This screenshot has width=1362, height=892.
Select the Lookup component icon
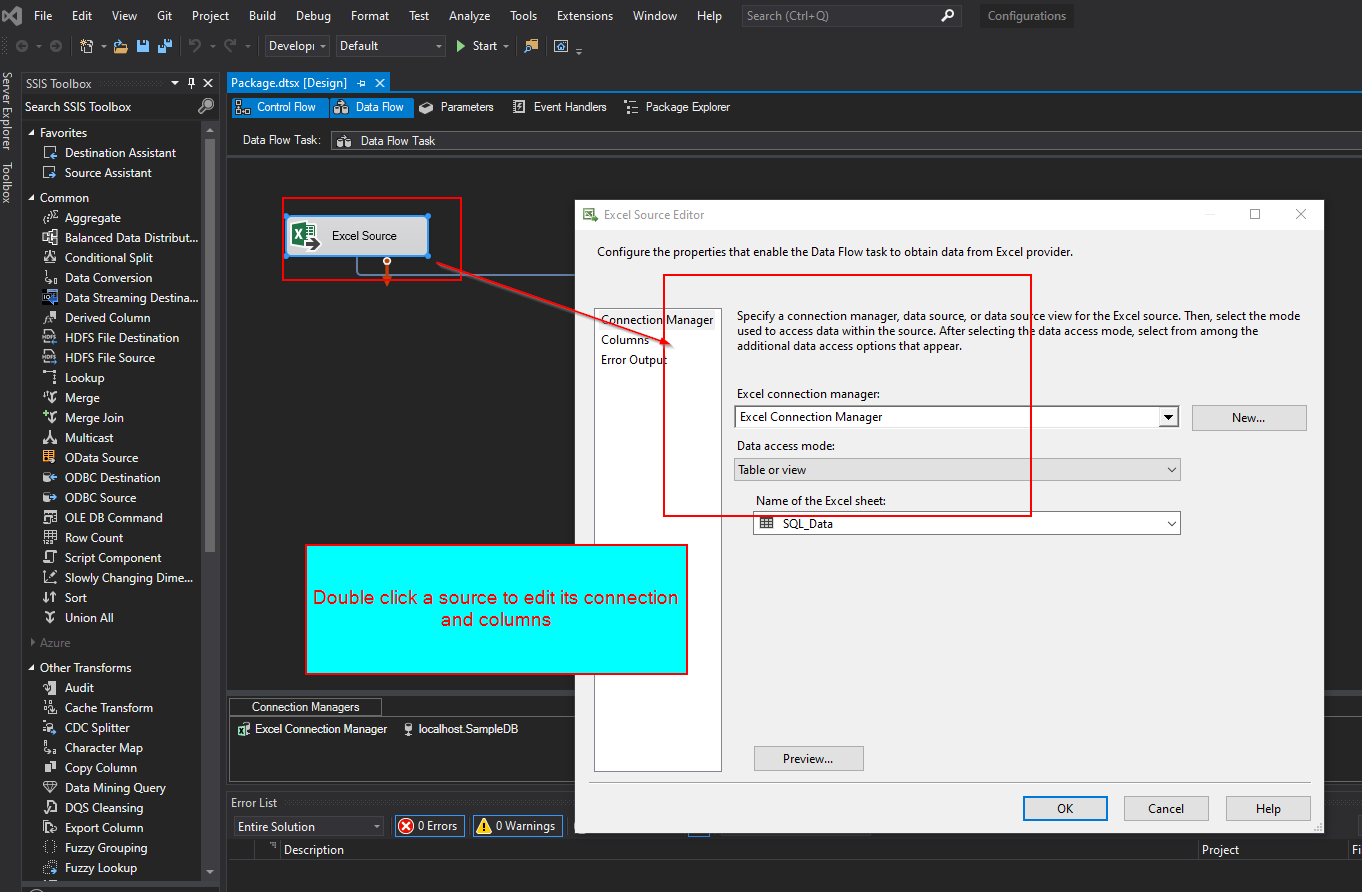click(x=50, y=378)
